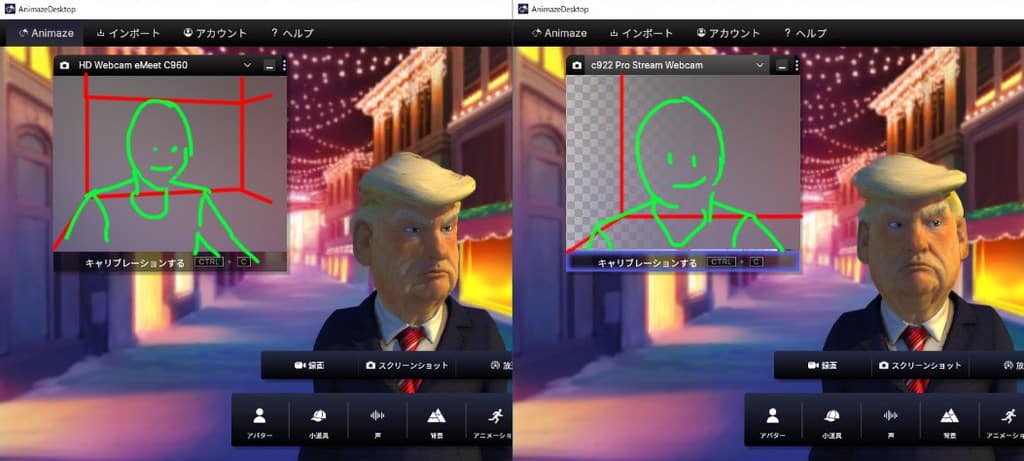Viewport: 1024px width, 461px height.
Task: Collapse the HD Webcam eMeet C960 preview panel
Action: [x=268, y=66]
